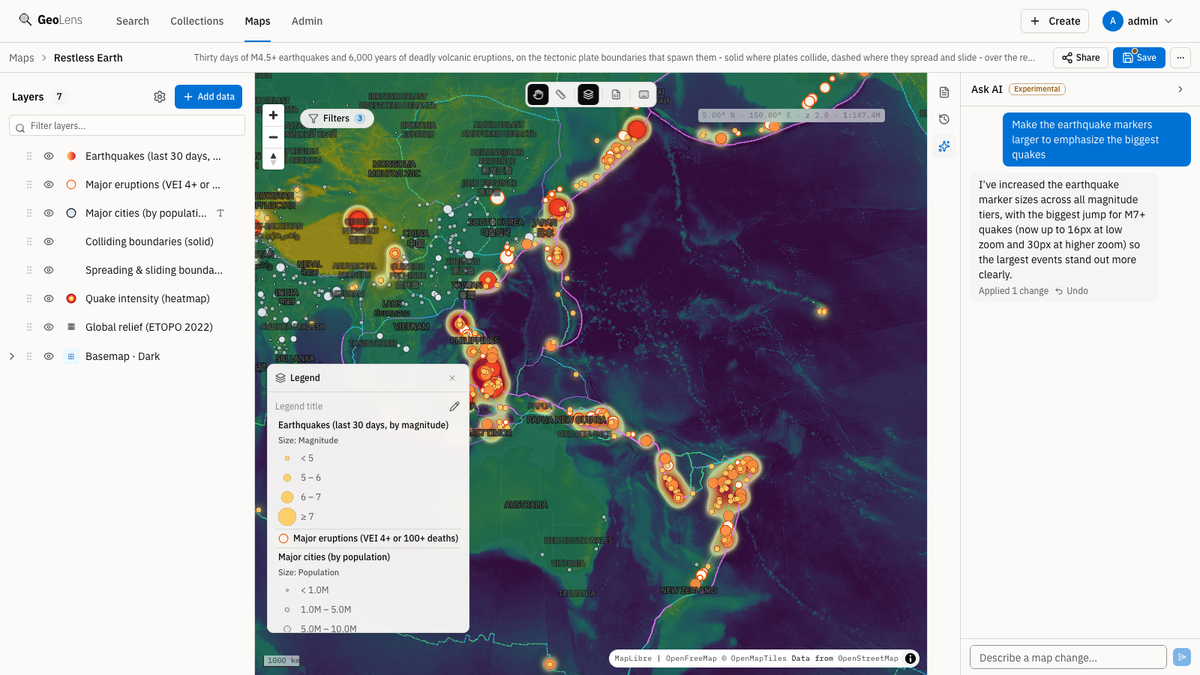
Task: Click the Major eruptions layer style icon
Action: pyautogui.click(x=71, y=185)
